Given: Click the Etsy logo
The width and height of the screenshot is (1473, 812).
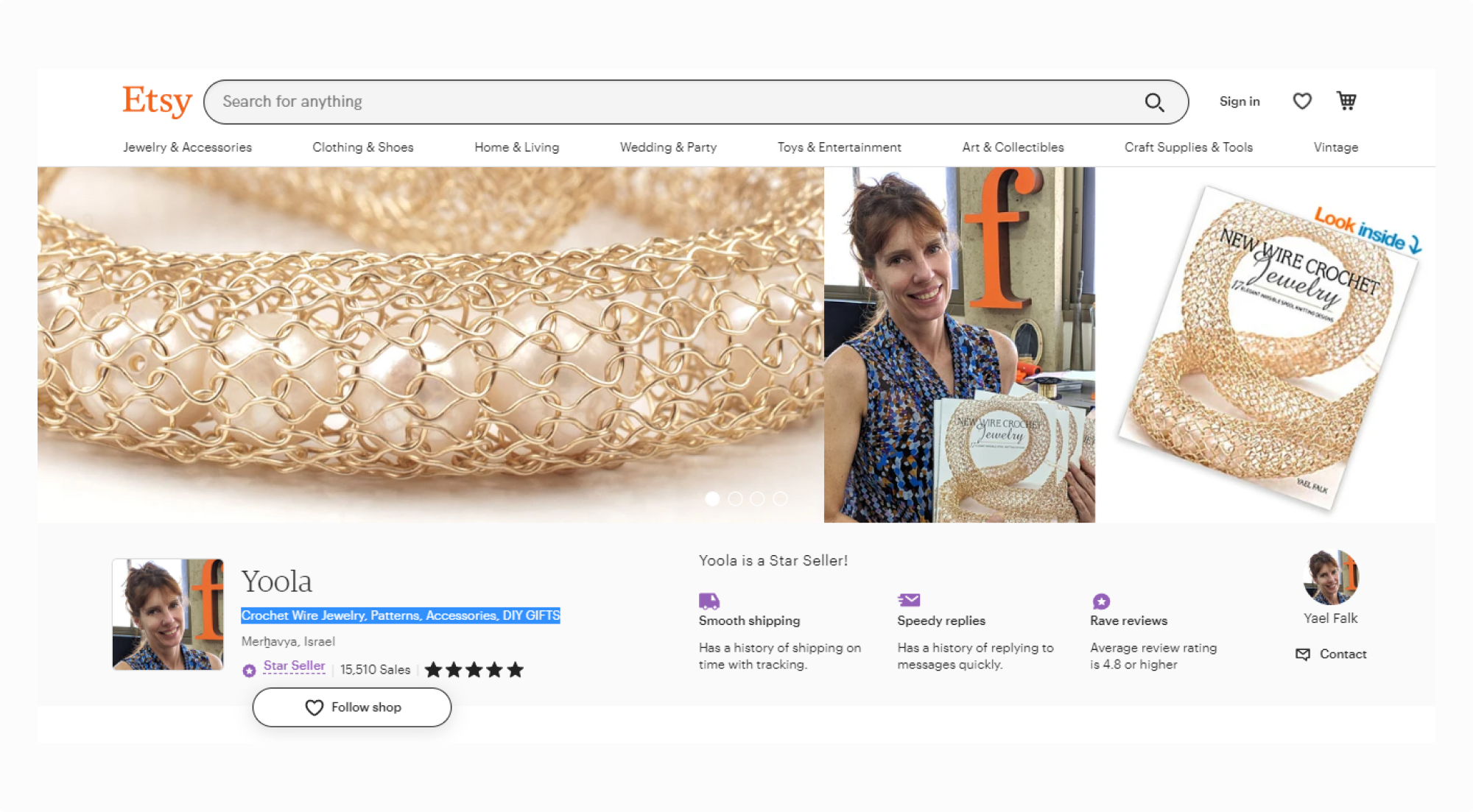Looking at the screenshot, I should point(157,101).
